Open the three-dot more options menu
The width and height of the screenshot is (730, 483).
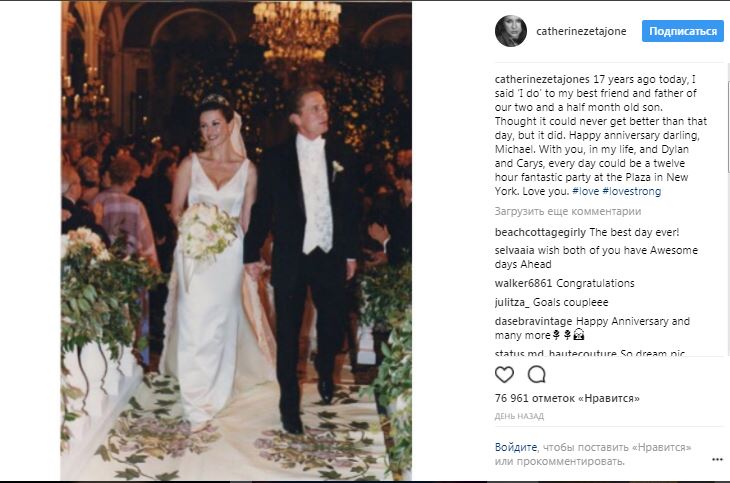[716, 459]
